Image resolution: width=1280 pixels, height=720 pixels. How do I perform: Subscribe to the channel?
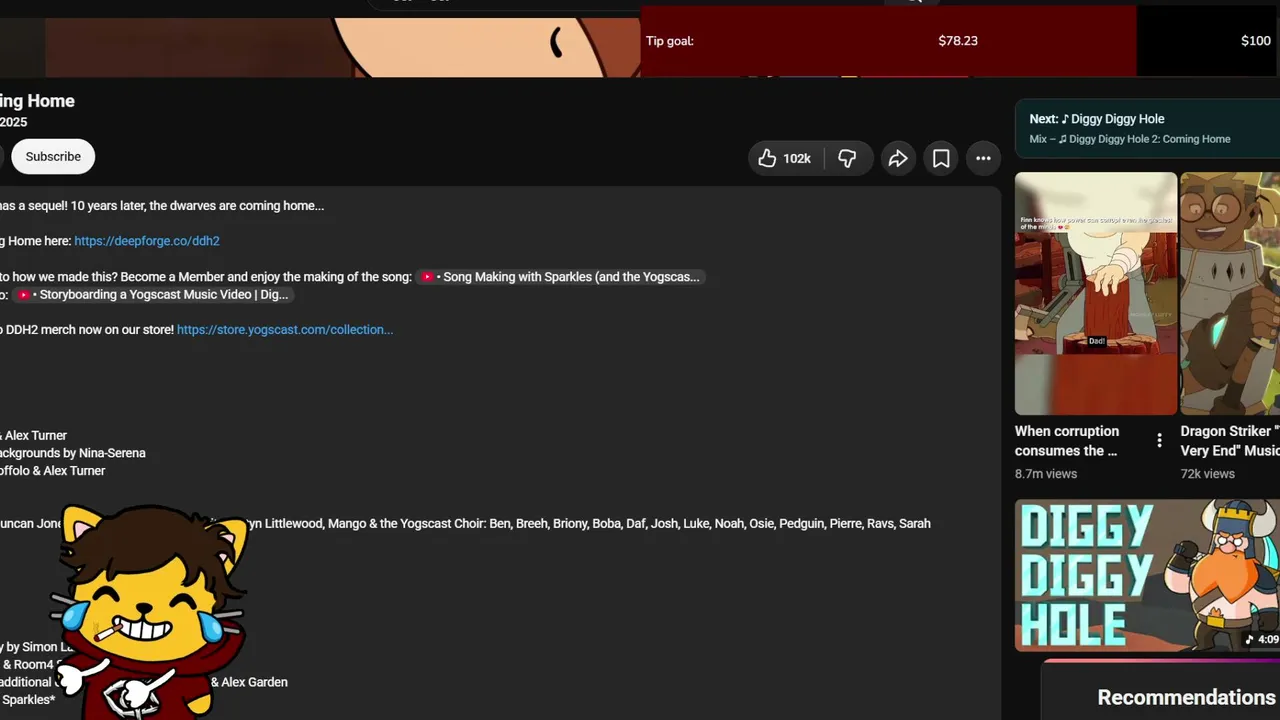(53, 156)
